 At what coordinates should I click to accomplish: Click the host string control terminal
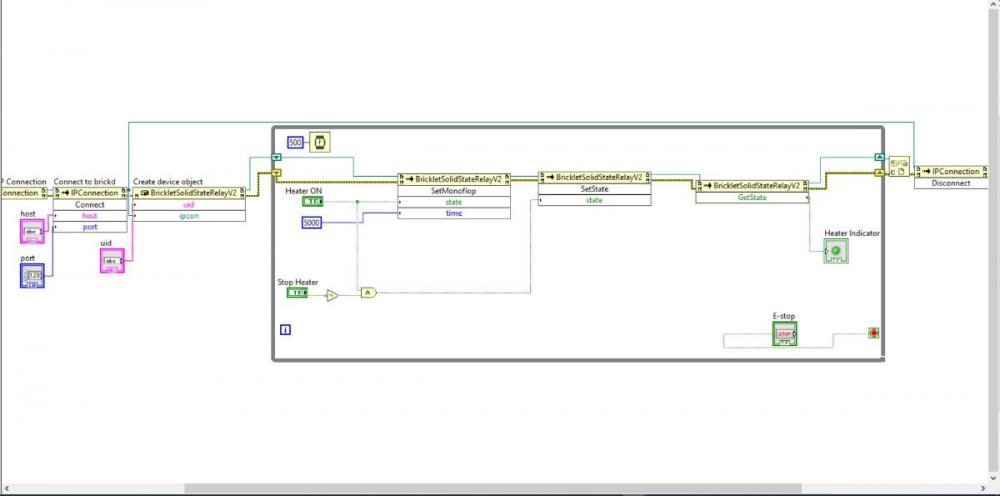click(33, 232)
